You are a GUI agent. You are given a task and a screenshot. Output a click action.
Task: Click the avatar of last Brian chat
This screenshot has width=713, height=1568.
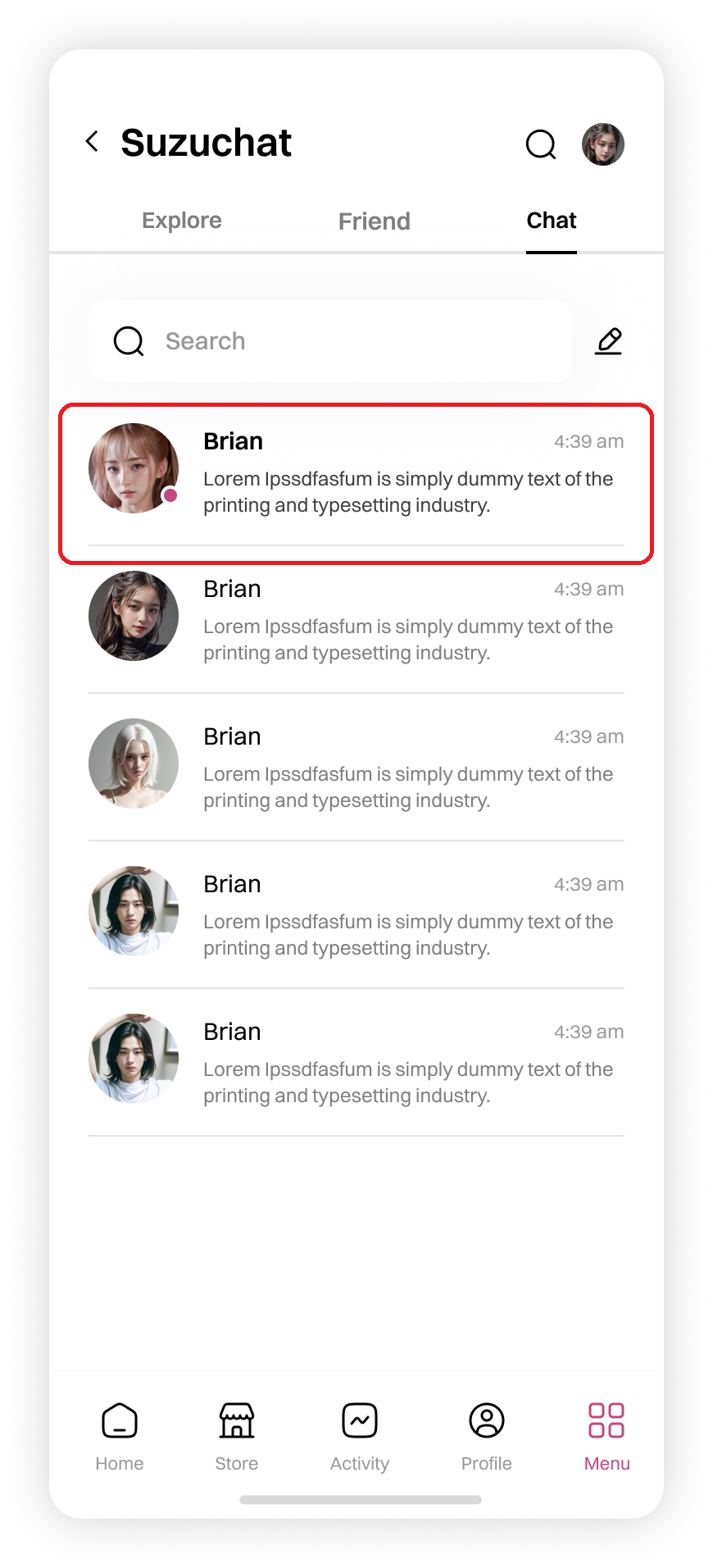(x=134, y=1059)
